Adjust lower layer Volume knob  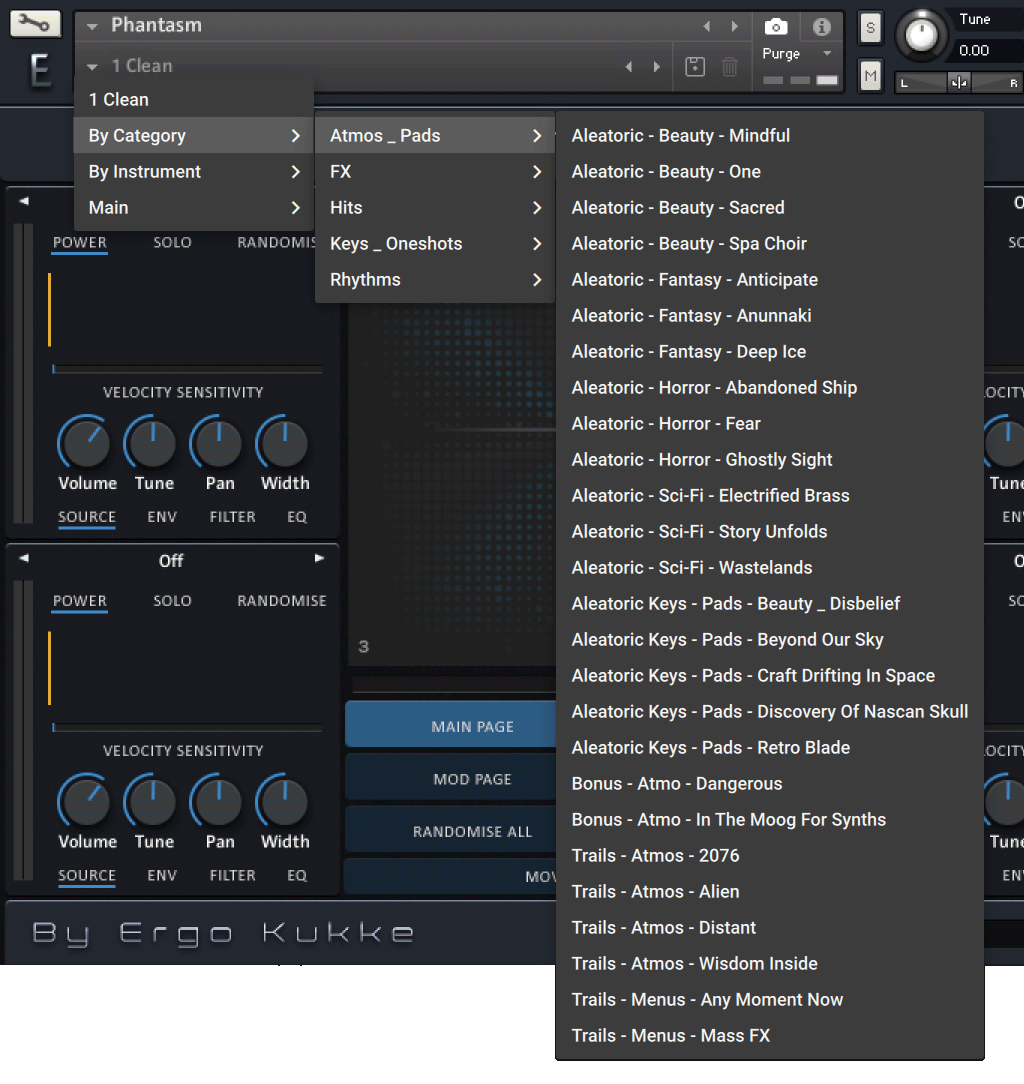click(x=86, y=801)
